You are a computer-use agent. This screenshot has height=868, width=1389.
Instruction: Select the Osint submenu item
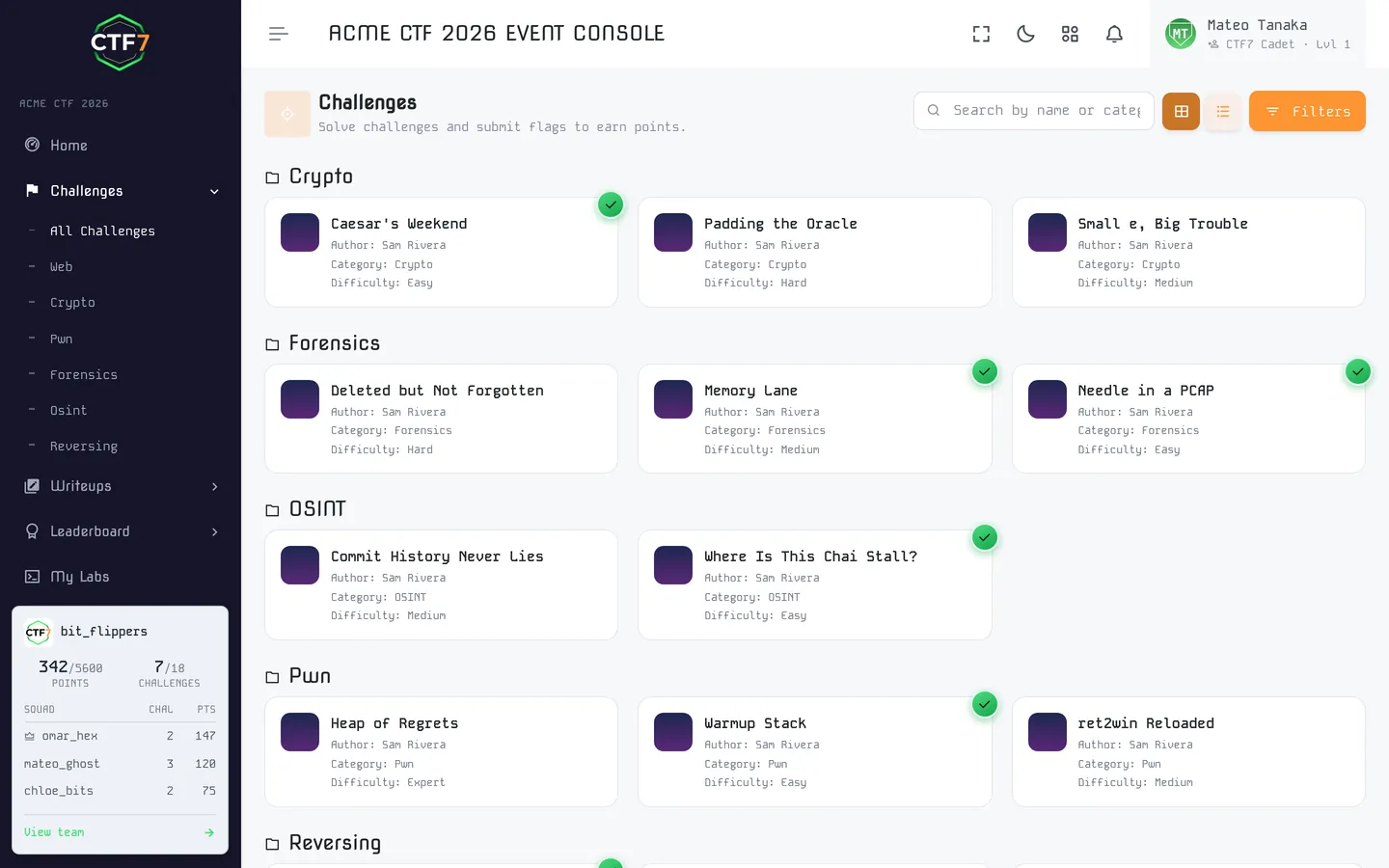pos(68,410)
